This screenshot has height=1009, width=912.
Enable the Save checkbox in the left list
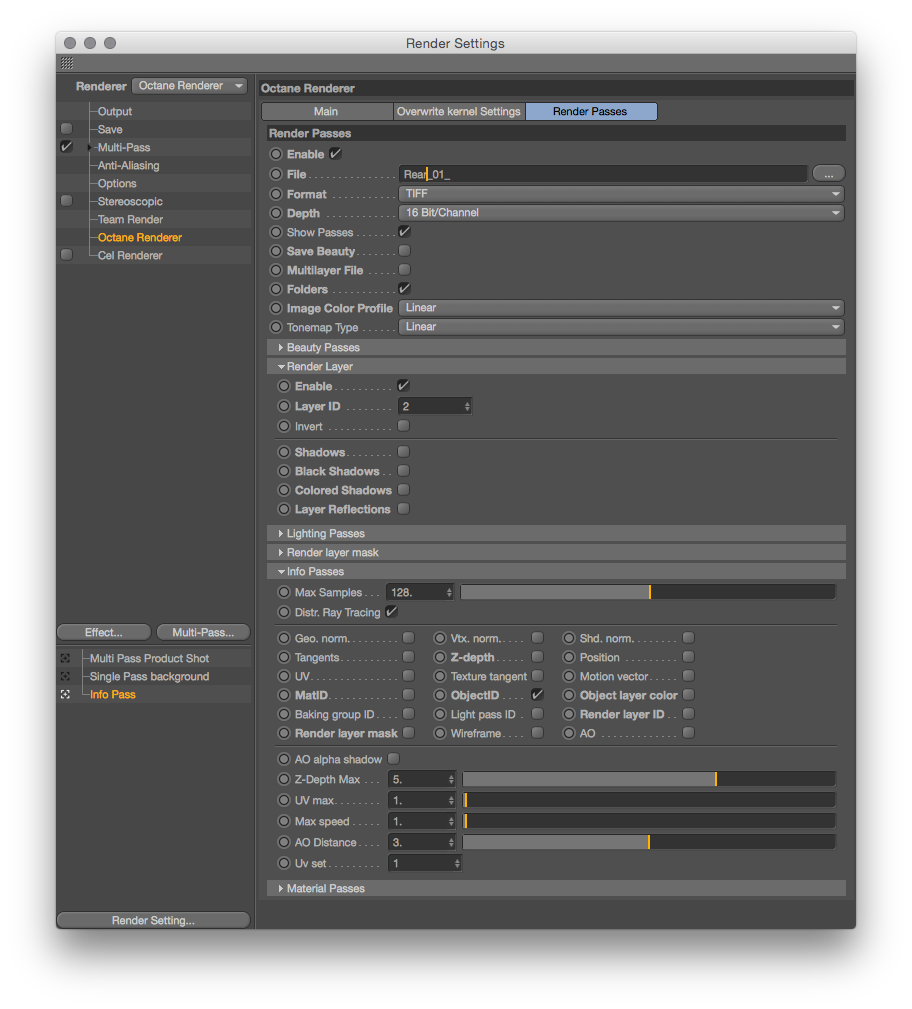[66, 128]
